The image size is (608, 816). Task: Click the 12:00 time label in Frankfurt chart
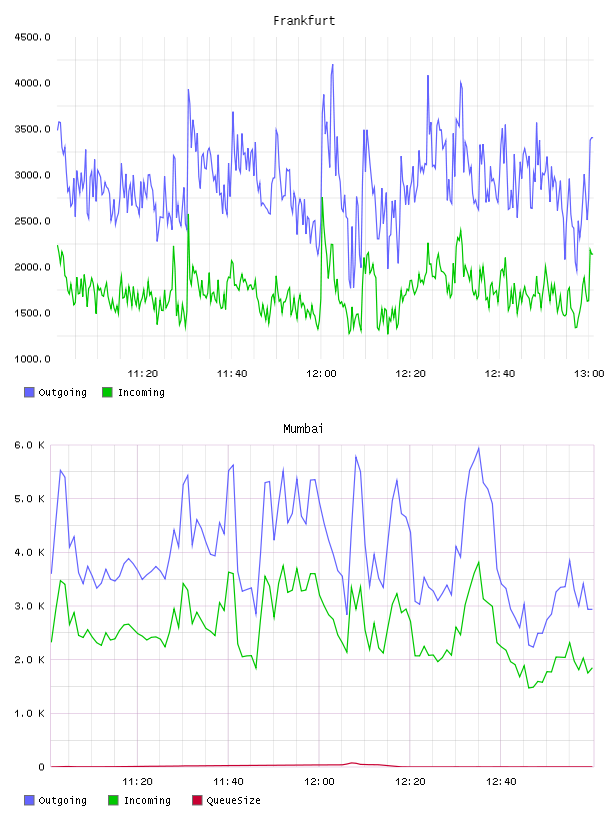point(321,373)
